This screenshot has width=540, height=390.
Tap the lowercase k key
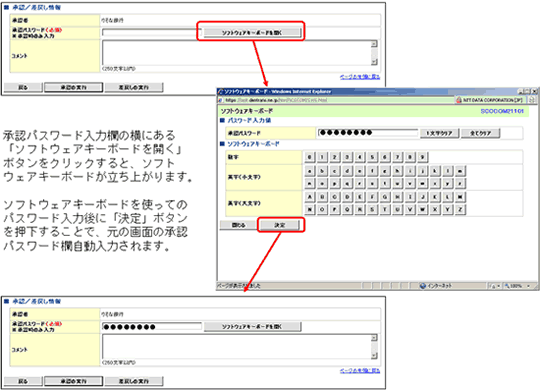coord(435,171)
